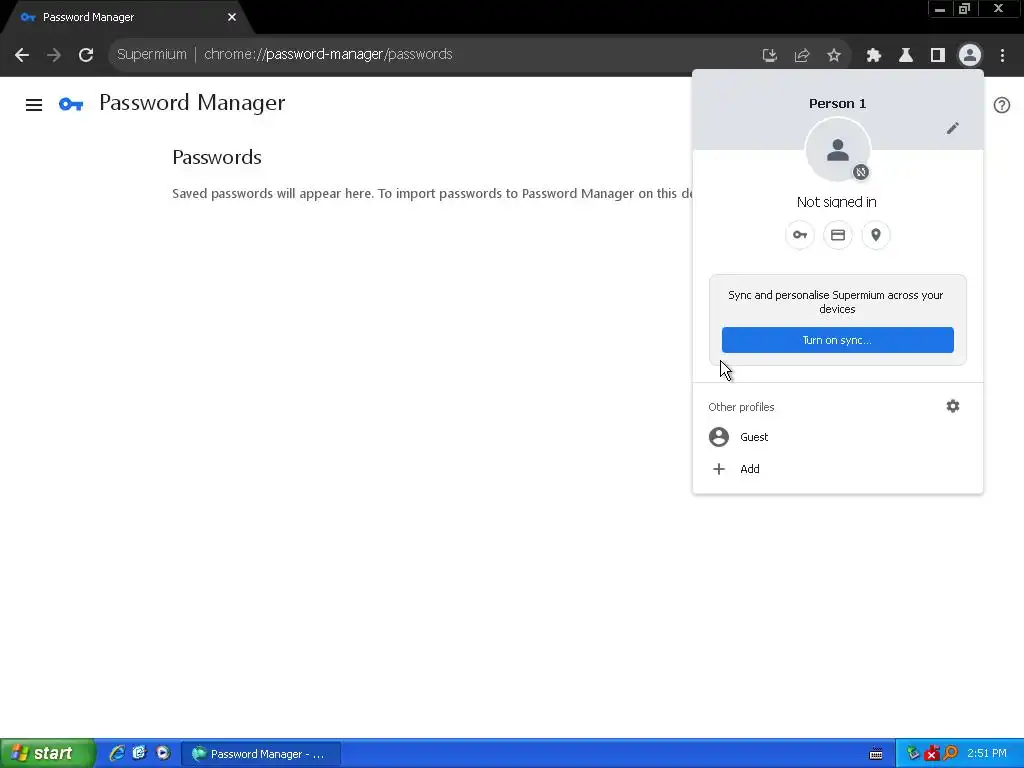Close the Password Manager tab

(232, 17)
